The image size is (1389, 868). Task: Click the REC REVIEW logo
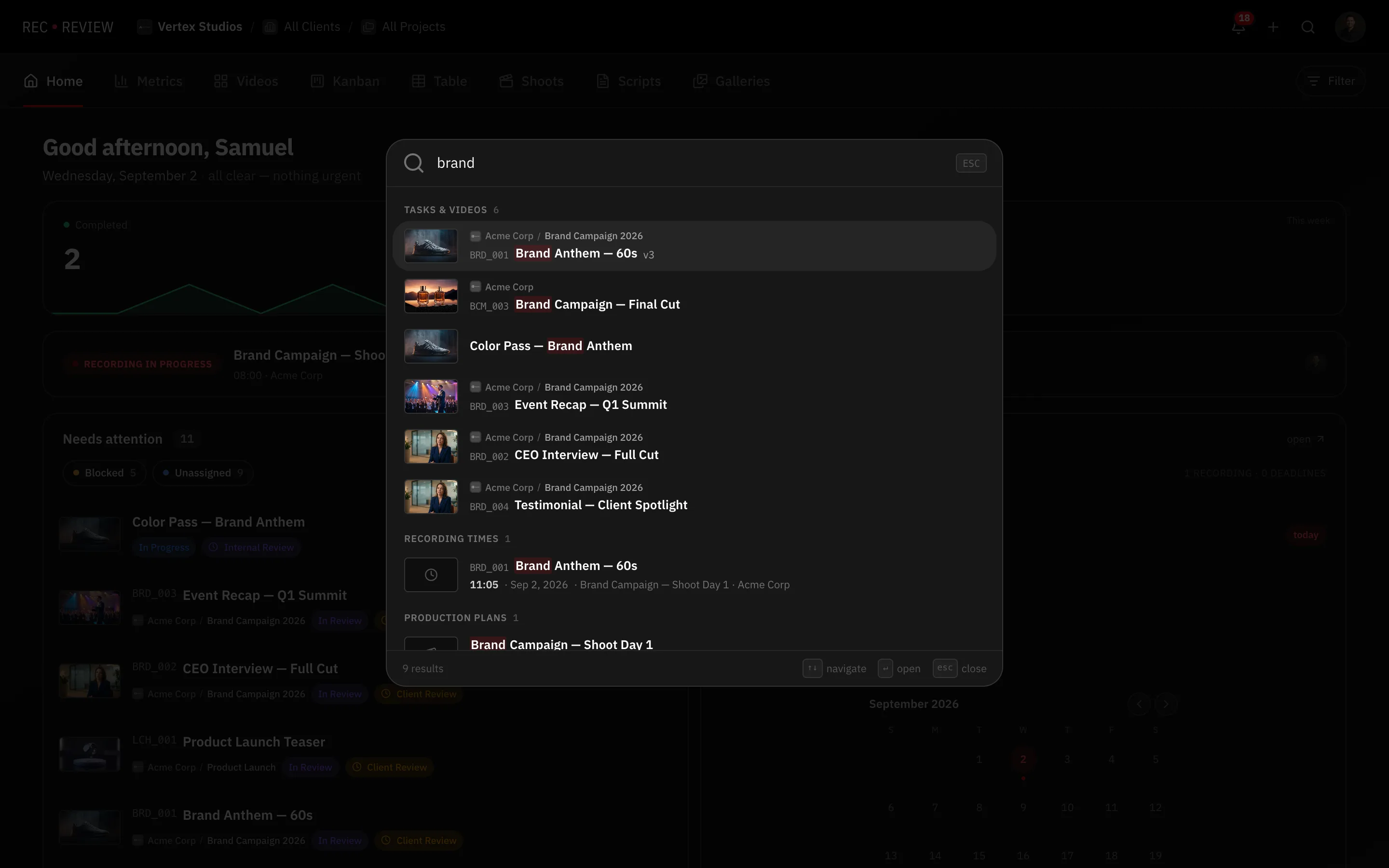point(68,27)
